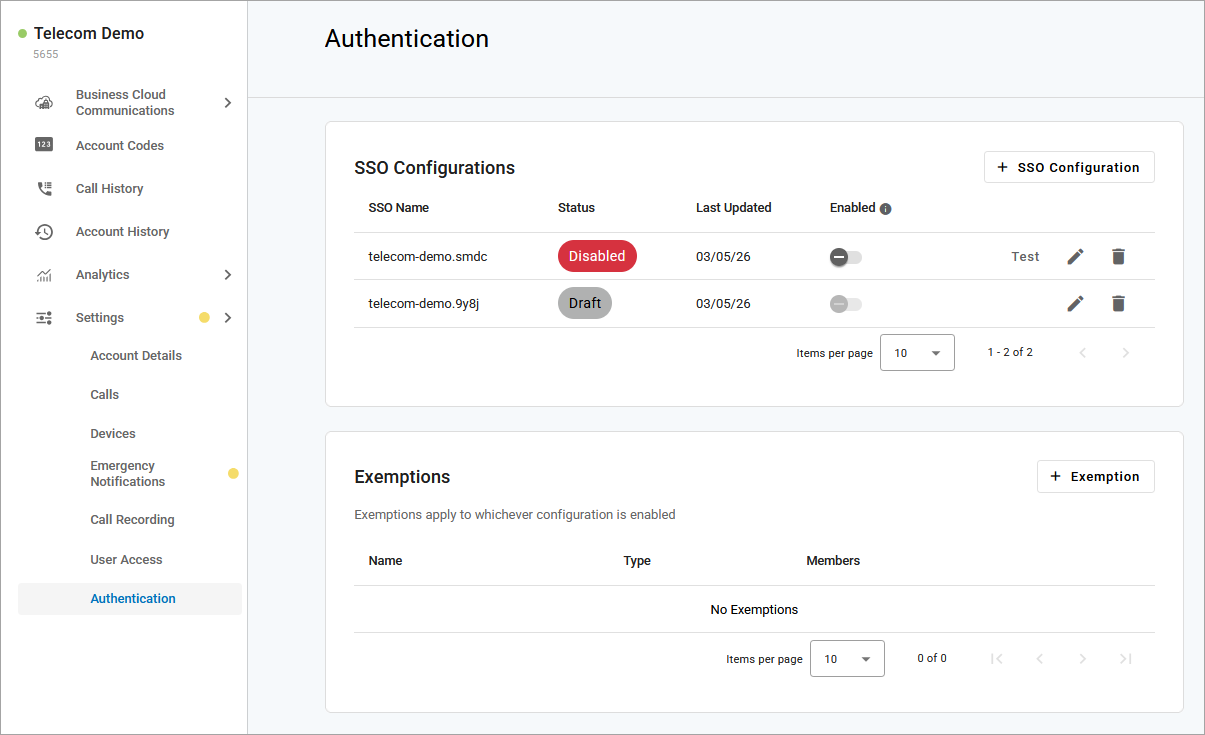The width and height of the screenshot is (1205, 735).
Task: Click the Account Codes 123 icon
Action: coord(44,145)
